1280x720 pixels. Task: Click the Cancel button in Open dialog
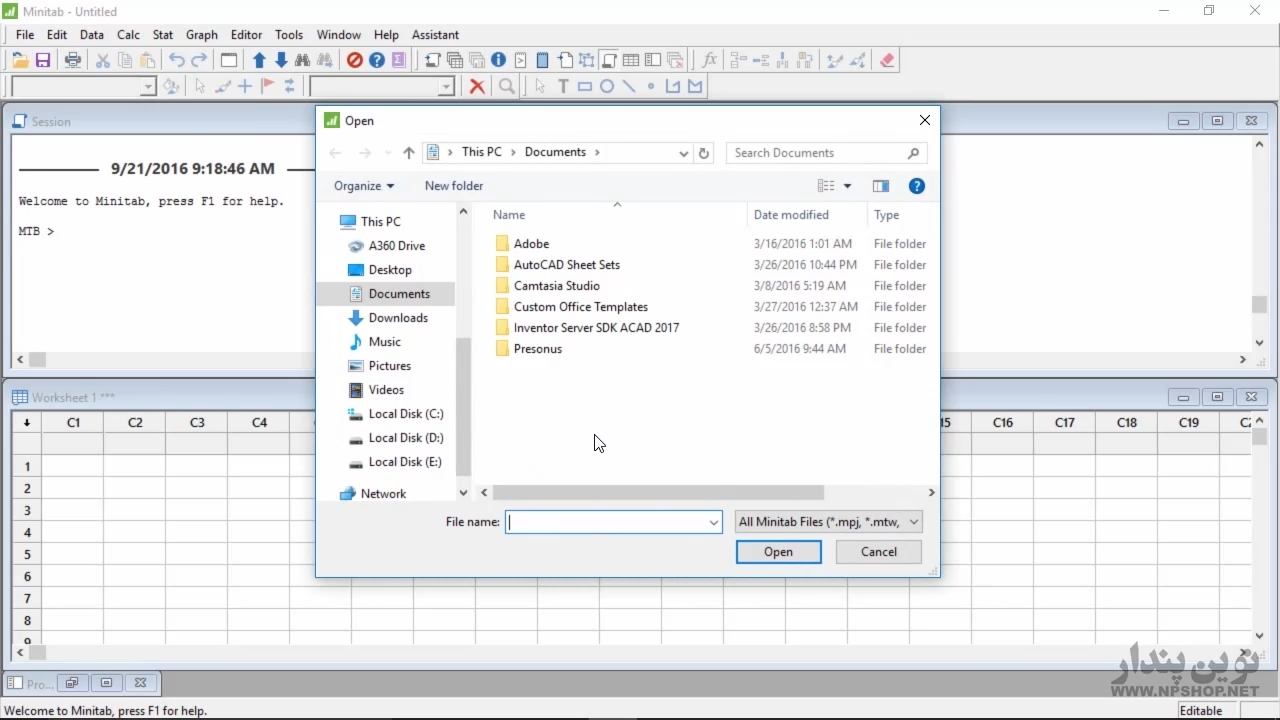click(878, 552)
